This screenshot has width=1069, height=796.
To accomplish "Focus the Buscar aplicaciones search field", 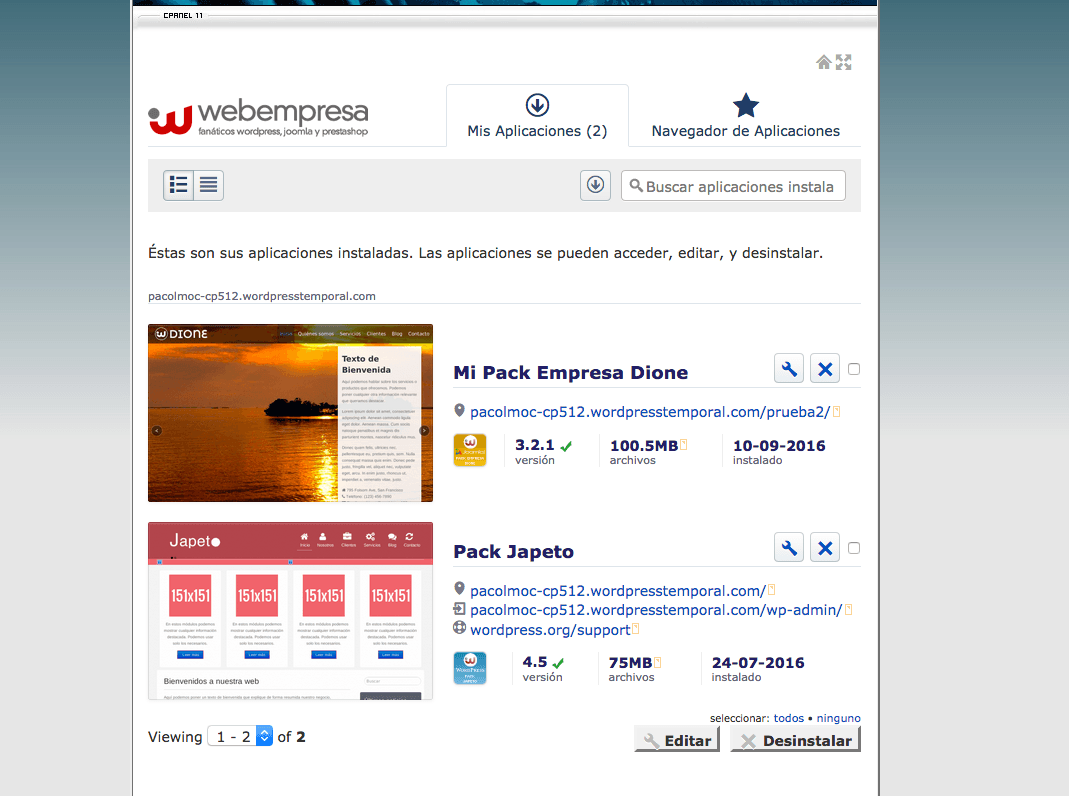I will pyautogui.click(x=734, y=186).
